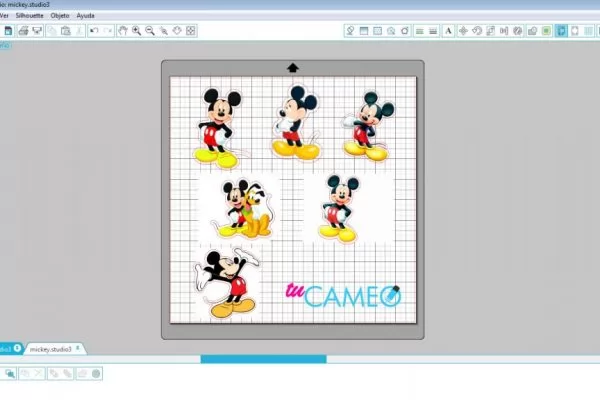
Task: Select the Pan hand tool
Action: 122,31
